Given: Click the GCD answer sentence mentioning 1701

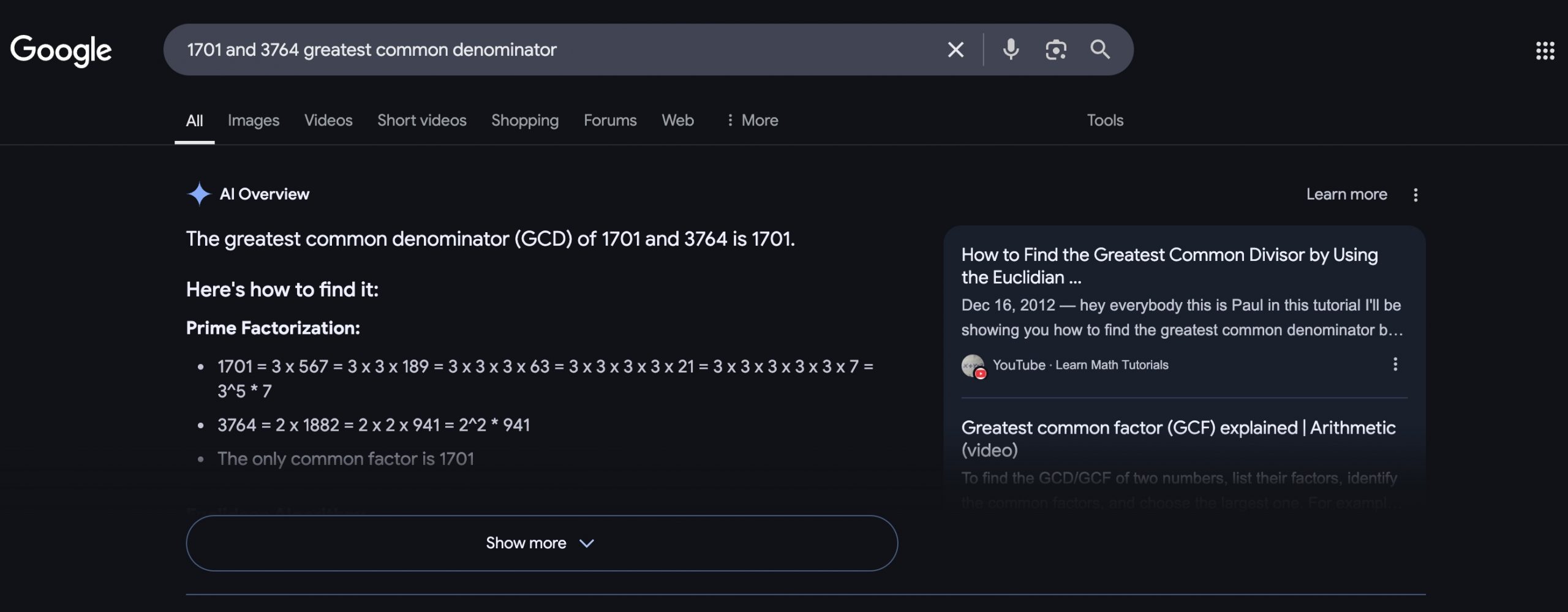Looking at the screenshot, I should coord(491,239).
